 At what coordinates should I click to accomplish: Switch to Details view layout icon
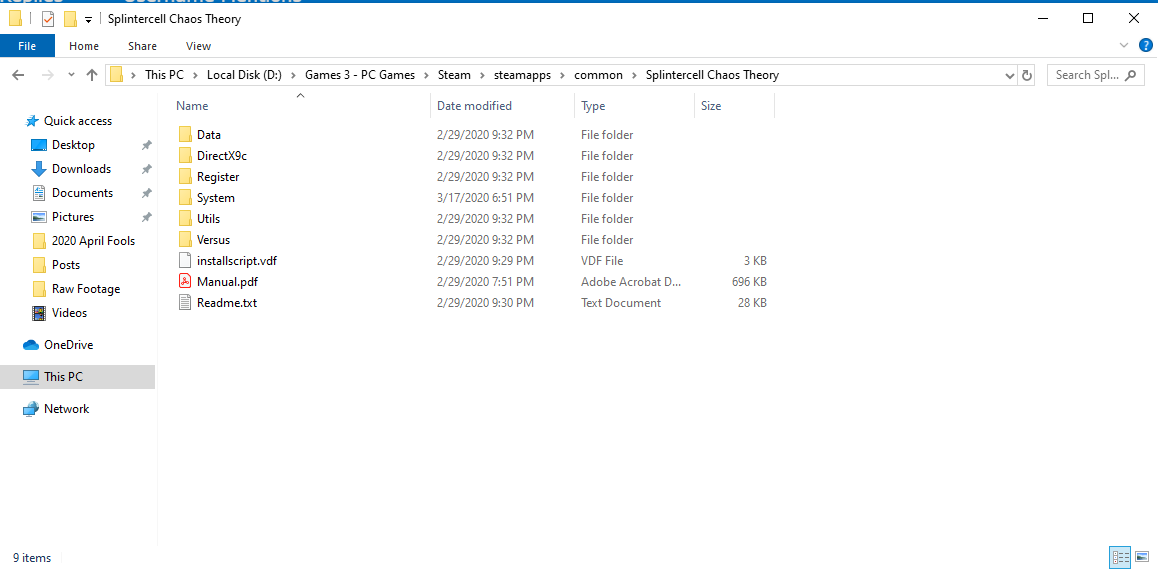click(x=1120, y=557)
